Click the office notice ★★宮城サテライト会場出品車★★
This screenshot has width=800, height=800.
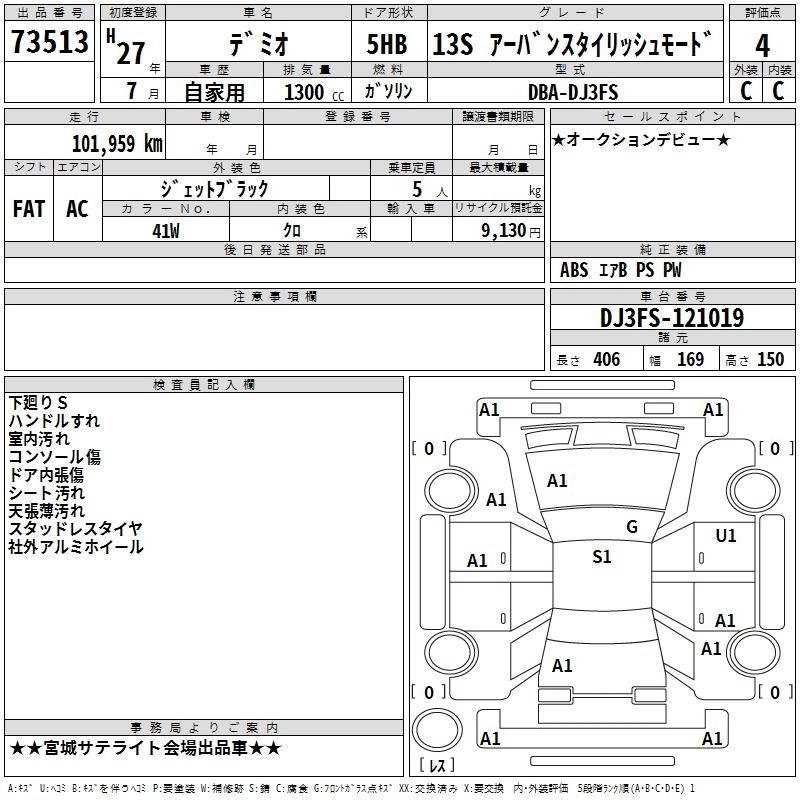click(145, 748)
